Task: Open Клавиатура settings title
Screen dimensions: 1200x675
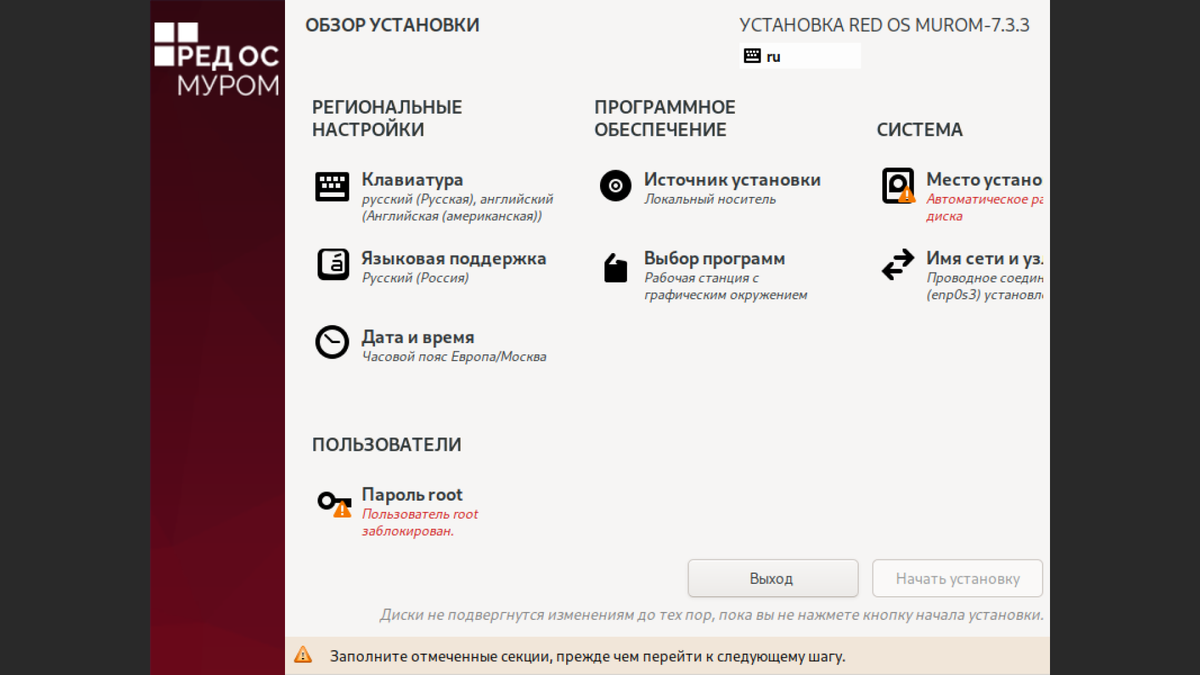Action: [412, 180]
